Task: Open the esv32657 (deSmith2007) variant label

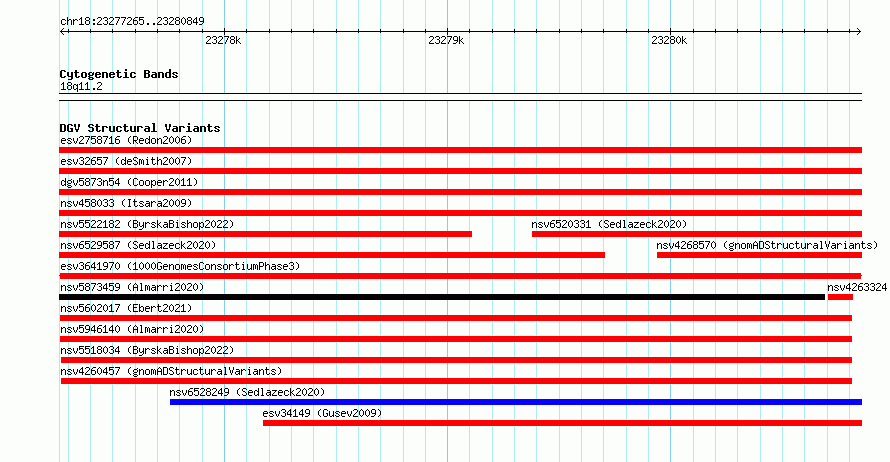Action: [x=126, y=161]
